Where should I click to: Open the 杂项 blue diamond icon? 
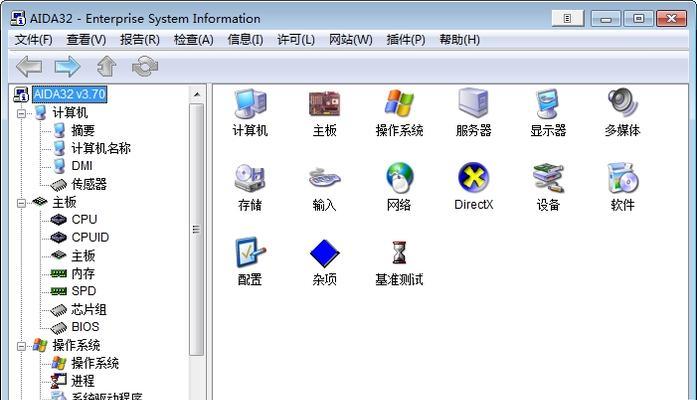click(324, 262)
